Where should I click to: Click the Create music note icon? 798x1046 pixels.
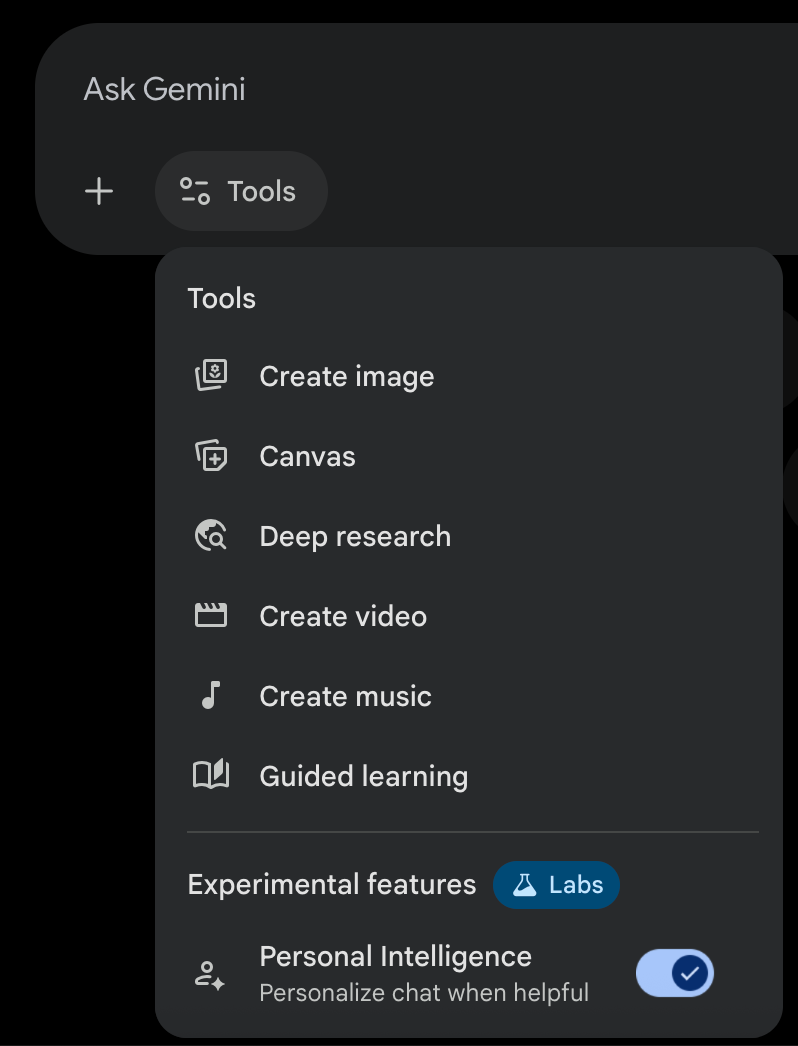click(x=211, y=695)
